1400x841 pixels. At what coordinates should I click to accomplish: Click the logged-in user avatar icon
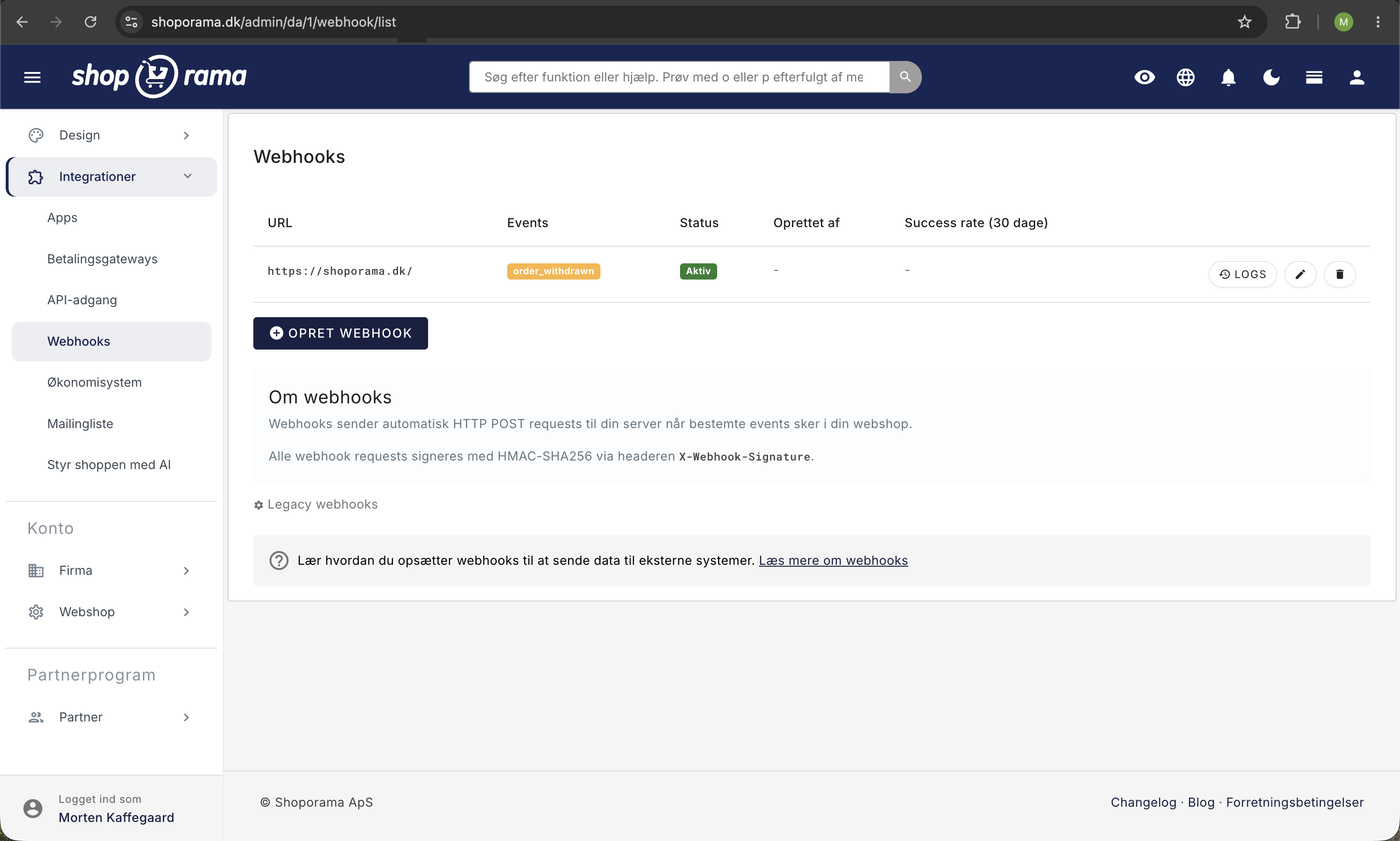point(33,808)
